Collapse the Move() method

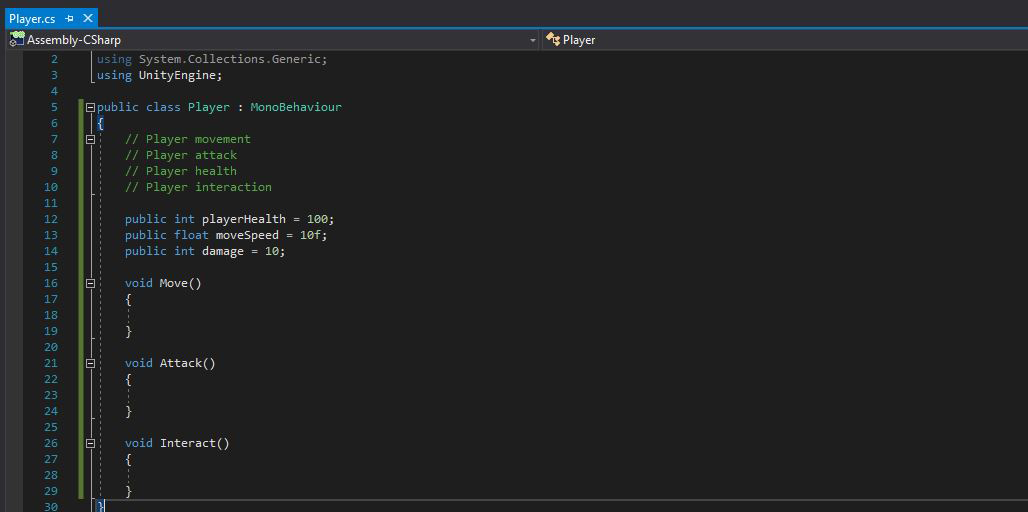90,283
